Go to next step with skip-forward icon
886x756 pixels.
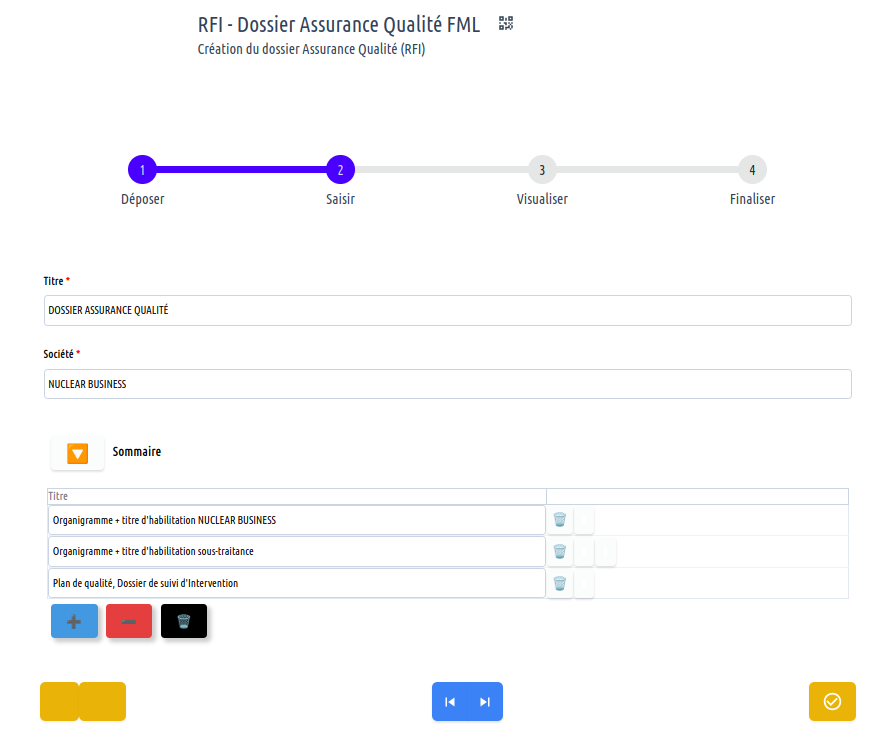[x=485, y=702]
